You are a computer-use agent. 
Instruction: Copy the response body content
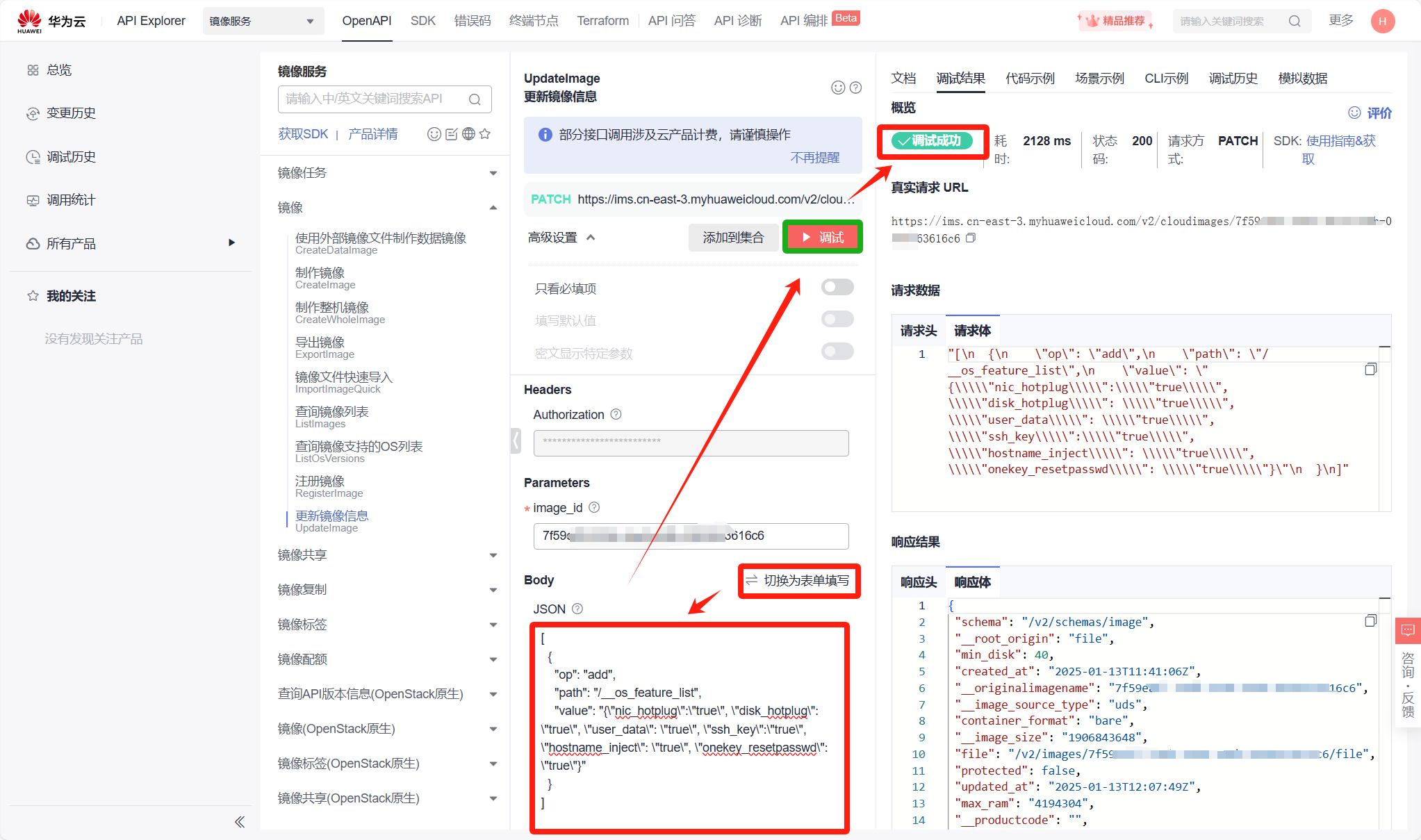click(1370, 620)
